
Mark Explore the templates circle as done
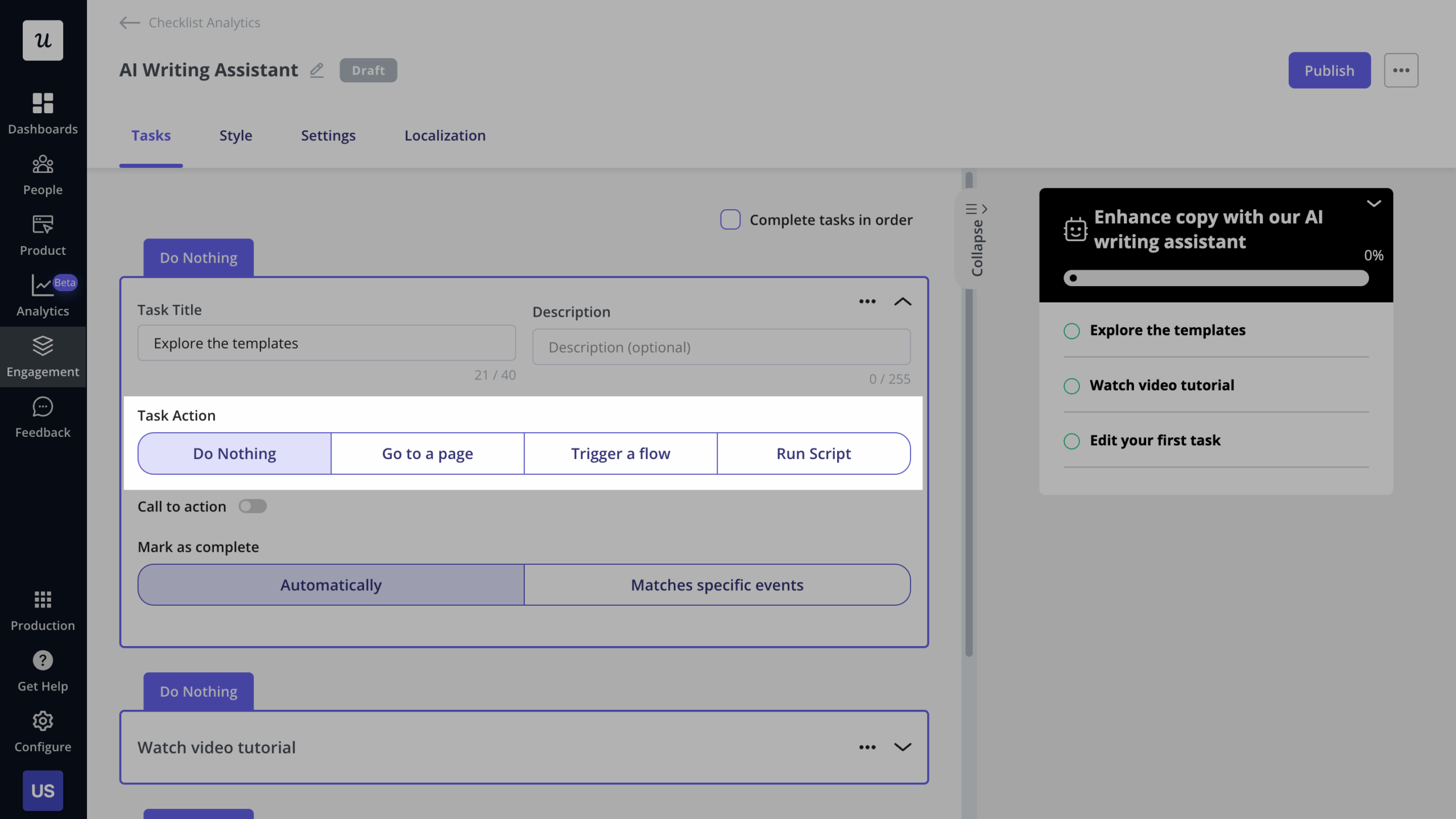pos(1072,330)
